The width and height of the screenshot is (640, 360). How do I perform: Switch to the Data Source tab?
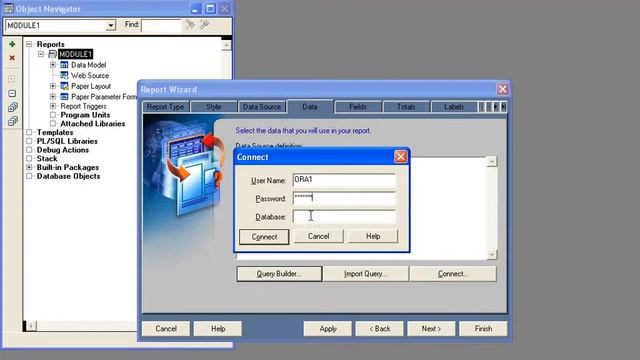coord(262,107)
